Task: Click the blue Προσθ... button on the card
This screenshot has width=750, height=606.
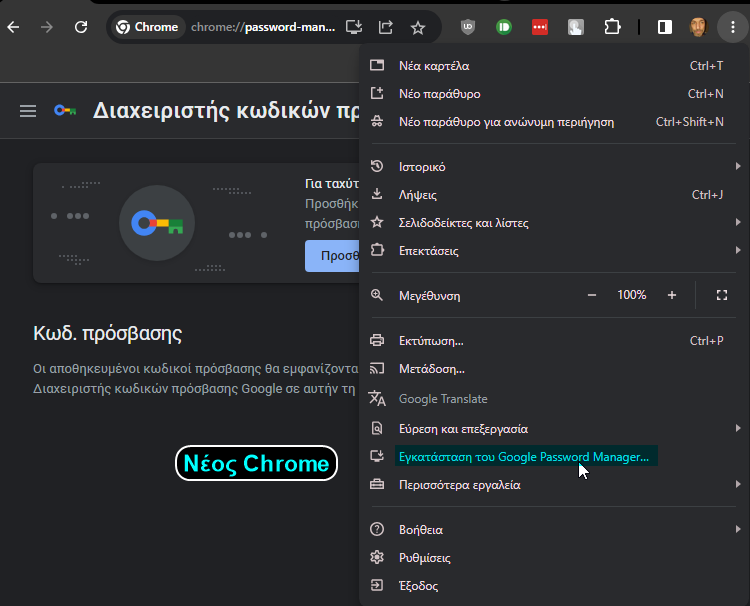Action: click(332, 255)
